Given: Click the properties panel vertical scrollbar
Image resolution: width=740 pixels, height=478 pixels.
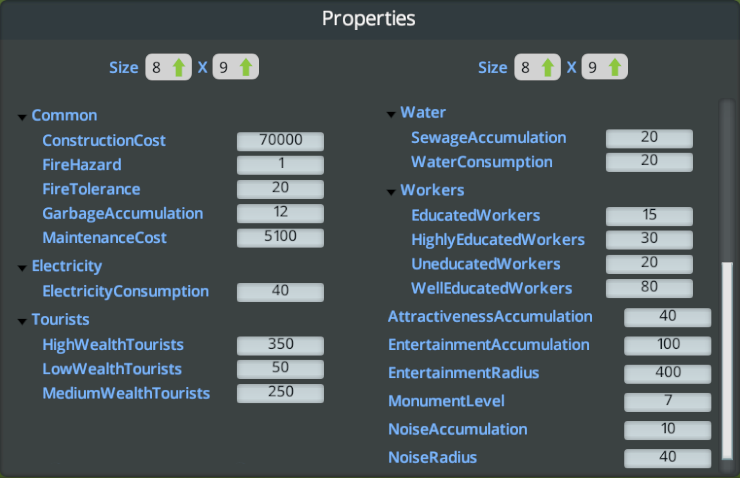Looking at the screenshot, I should [x=727, y=360].
